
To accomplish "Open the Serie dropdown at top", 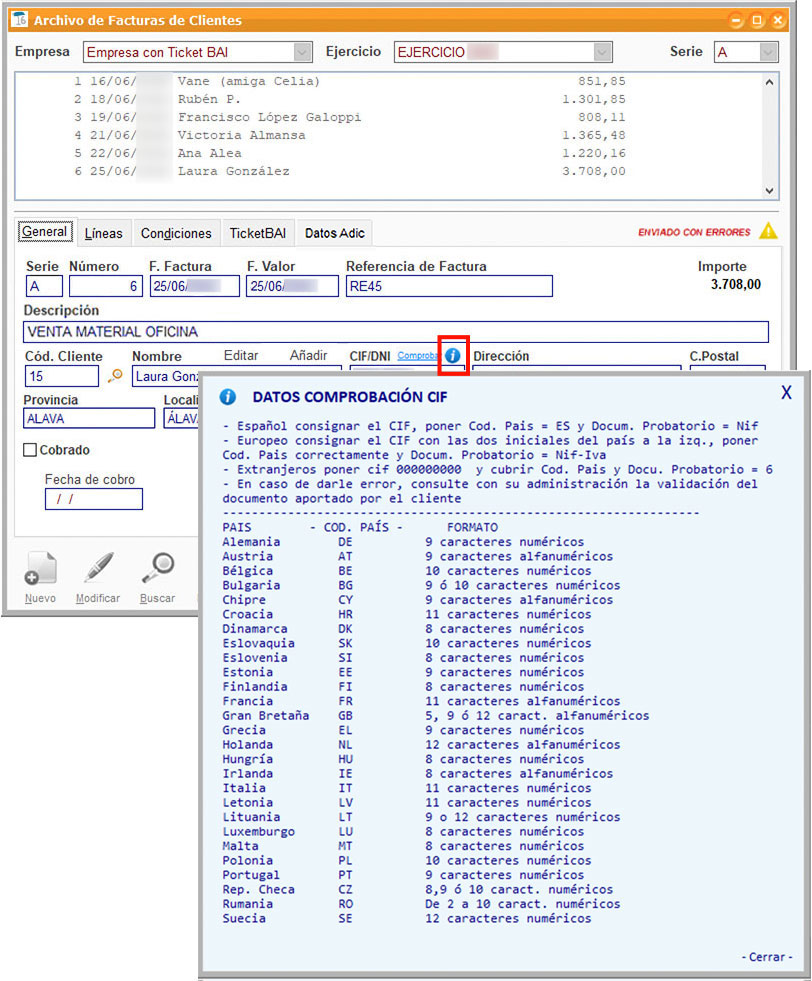I will pos(768,52).
